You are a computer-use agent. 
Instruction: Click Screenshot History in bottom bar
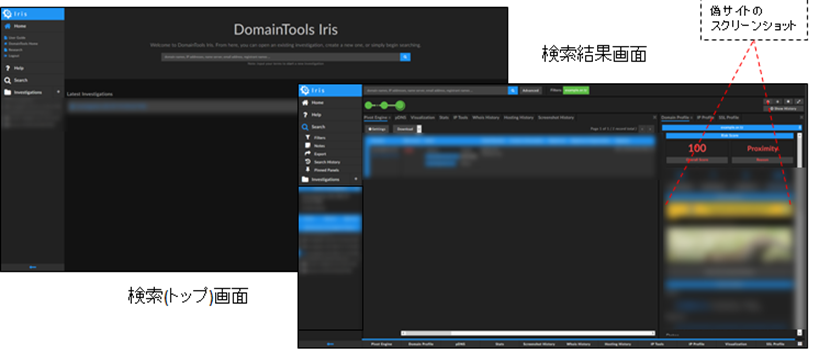[x=539, y=344]
